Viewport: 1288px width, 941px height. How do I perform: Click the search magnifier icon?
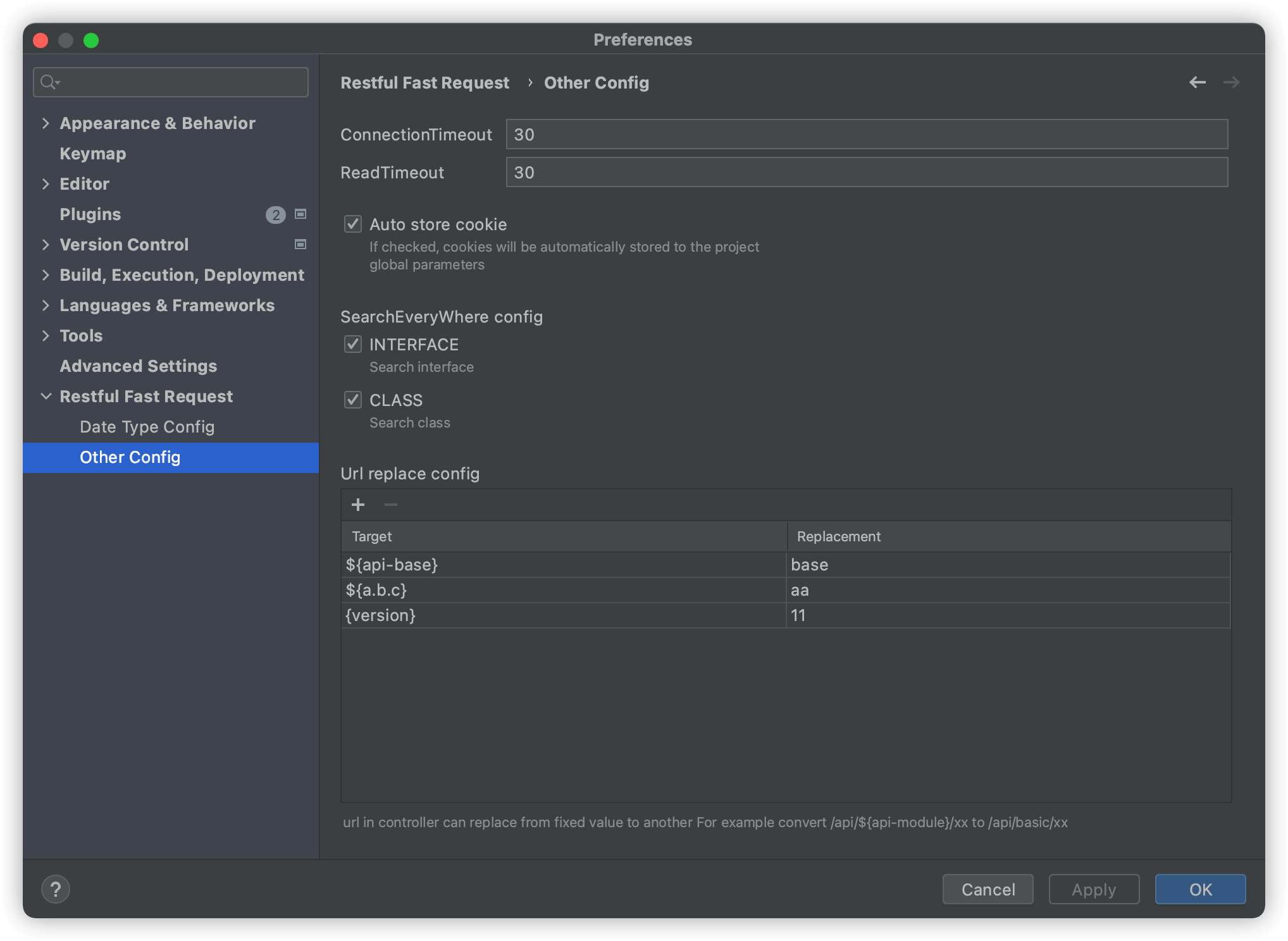coord(49,82)
